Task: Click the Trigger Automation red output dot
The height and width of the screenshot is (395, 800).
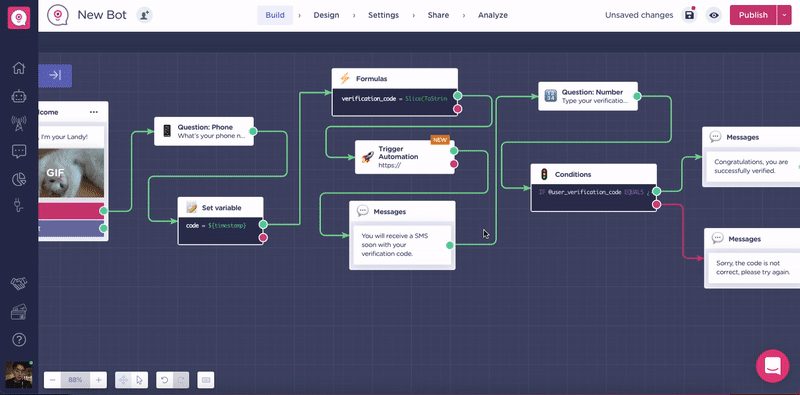Action: point(454,164)
